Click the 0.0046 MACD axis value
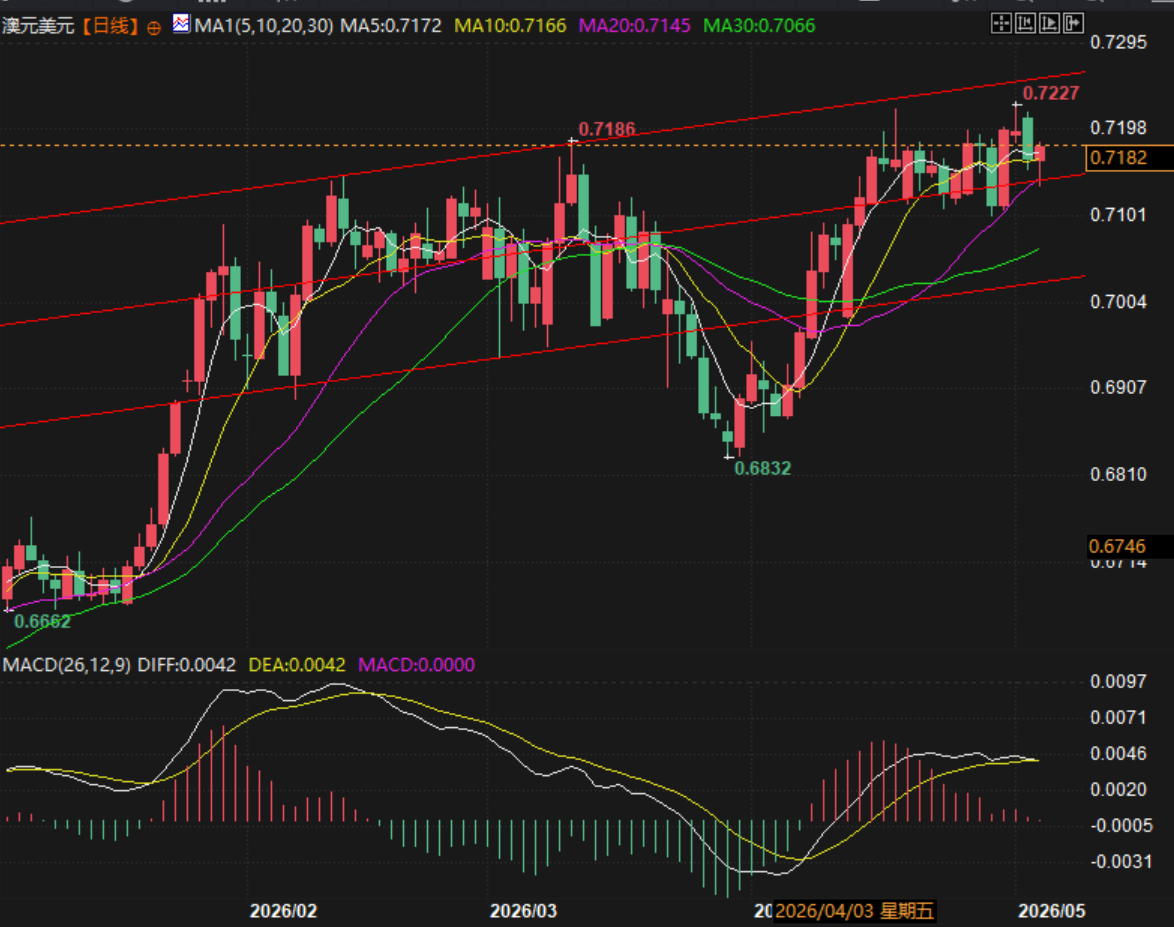 point(1118,754)
